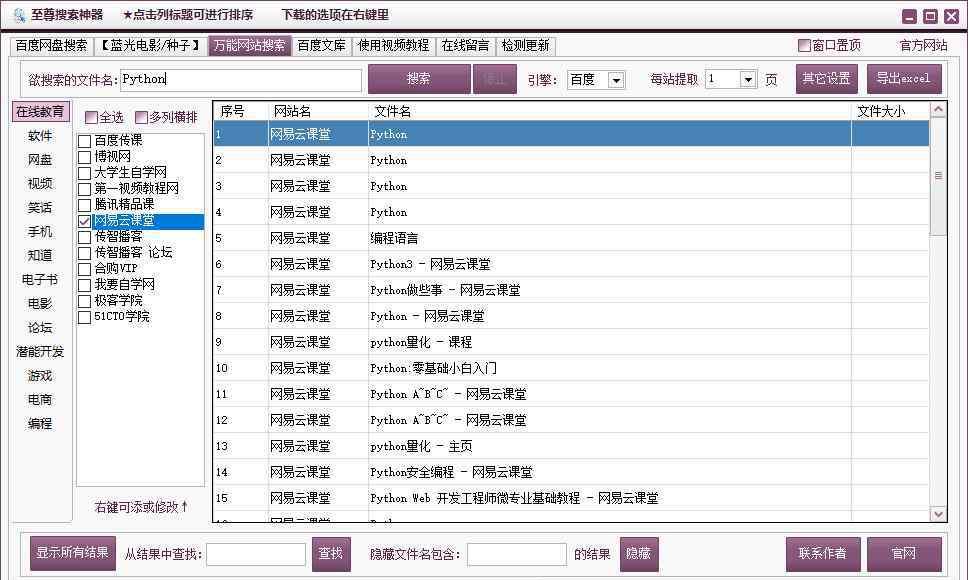Click the 导出excel export button
This screenshot has width=968, height=580.
(904, 79)
